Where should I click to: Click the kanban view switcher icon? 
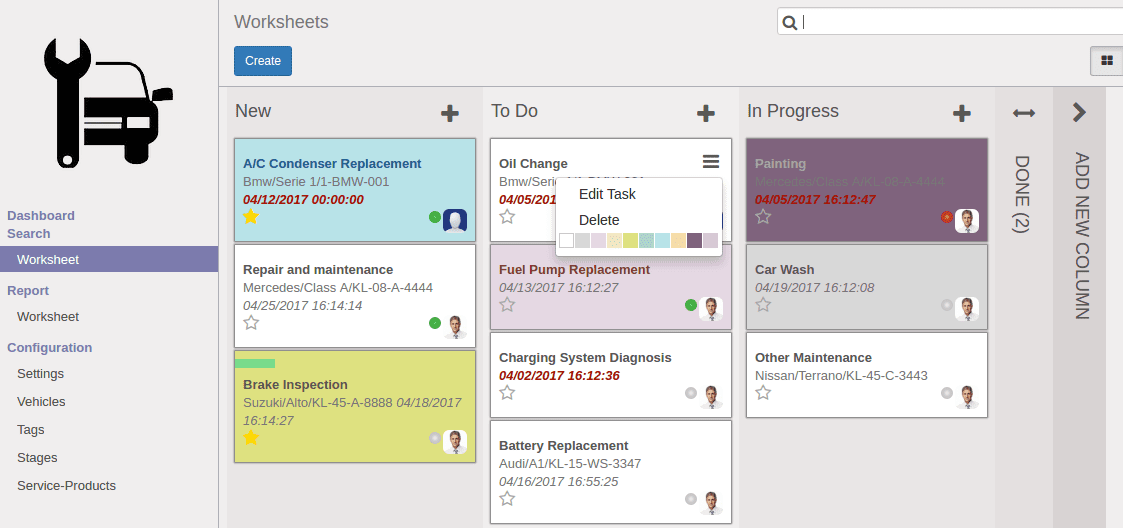(1106, 61)
